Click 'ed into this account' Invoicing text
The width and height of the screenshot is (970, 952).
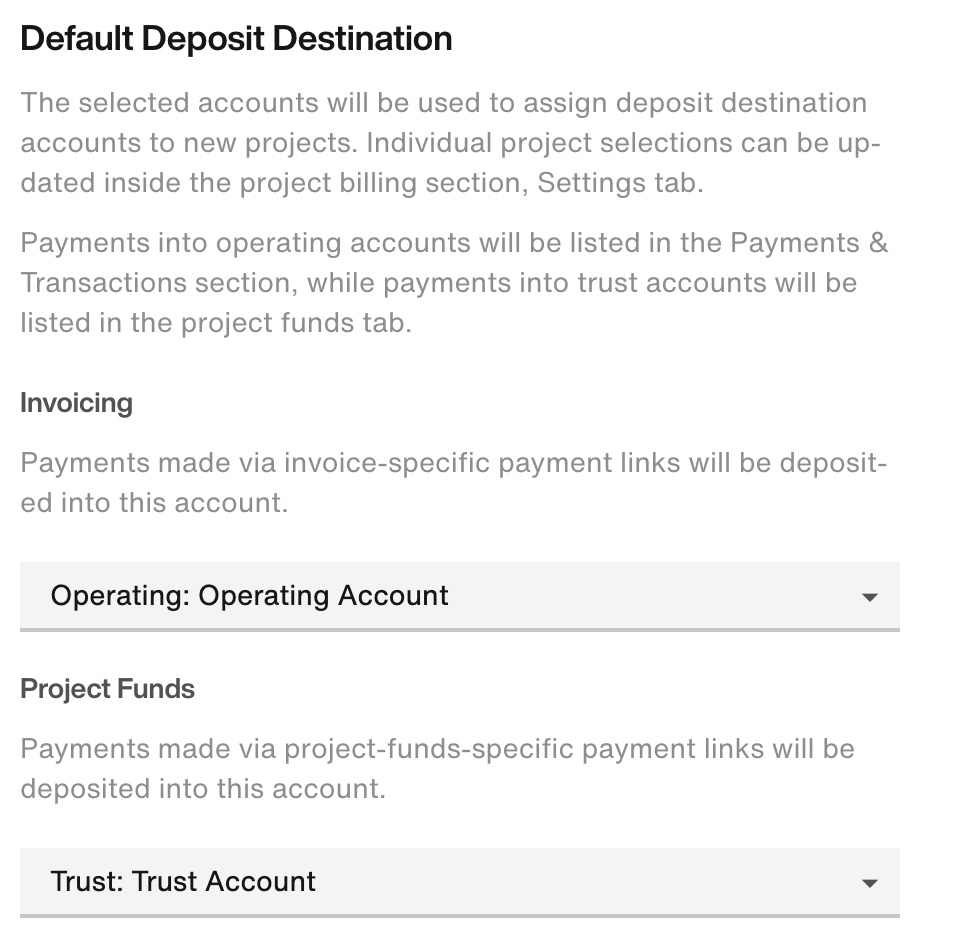[x=154, y=503]
